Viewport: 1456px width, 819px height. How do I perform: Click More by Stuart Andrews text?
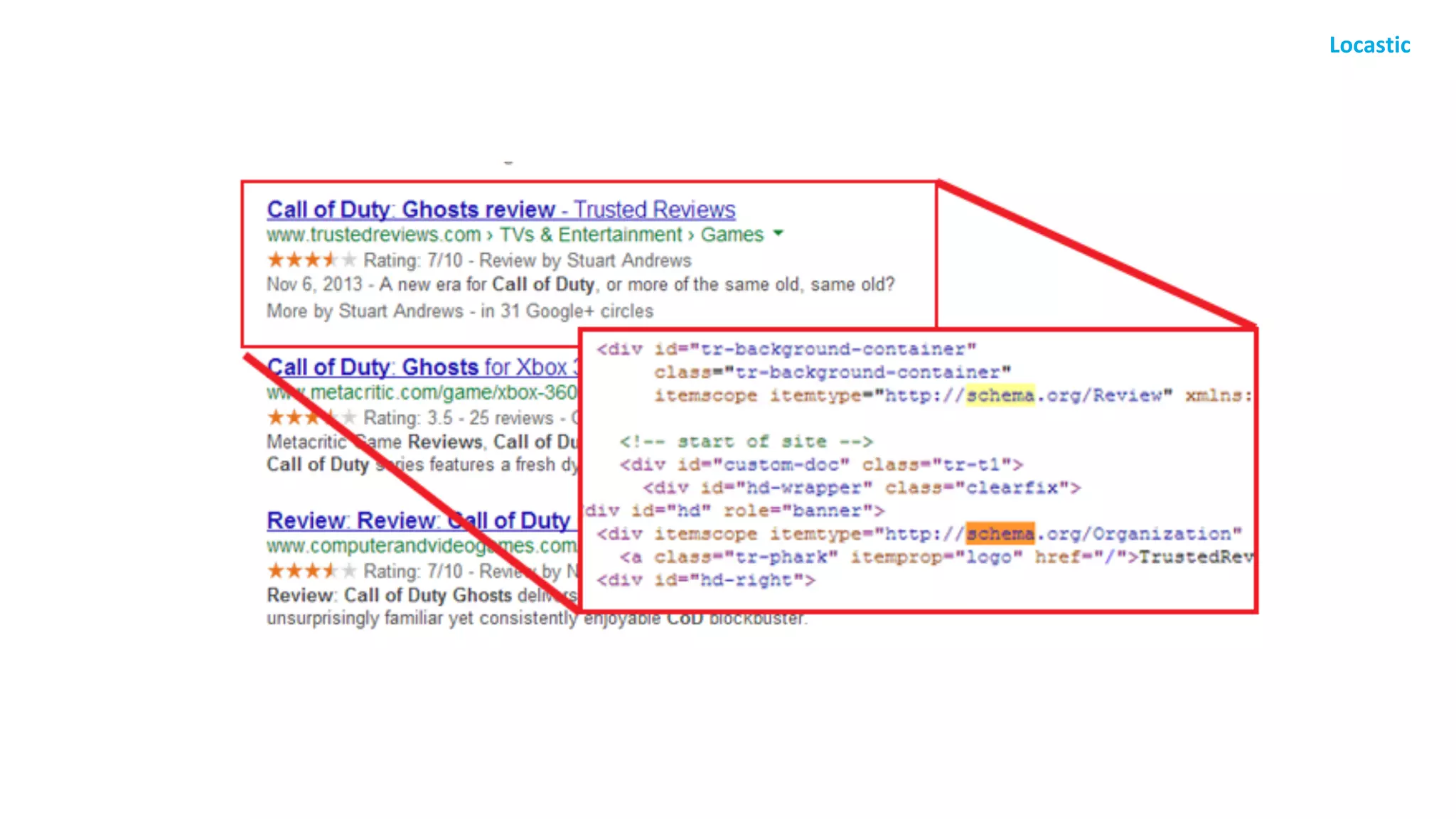pos(365,311)
